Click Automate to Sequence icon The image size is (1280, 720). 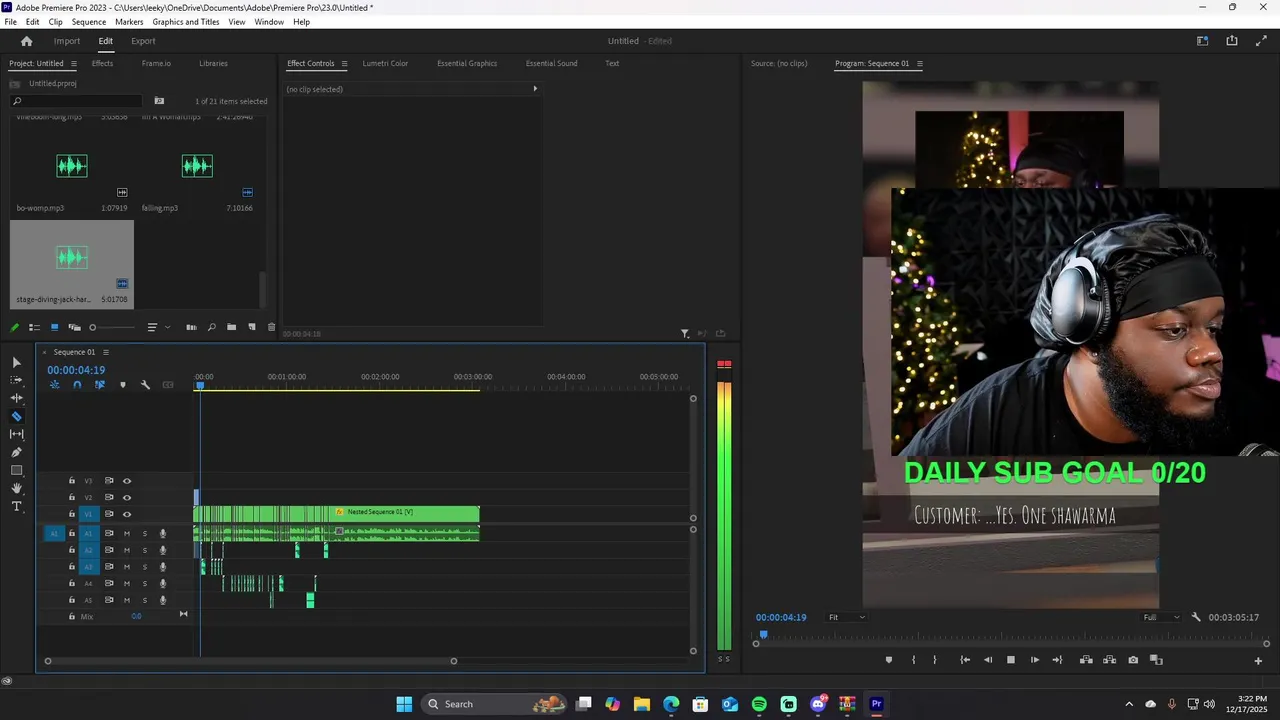coord(192,327)
